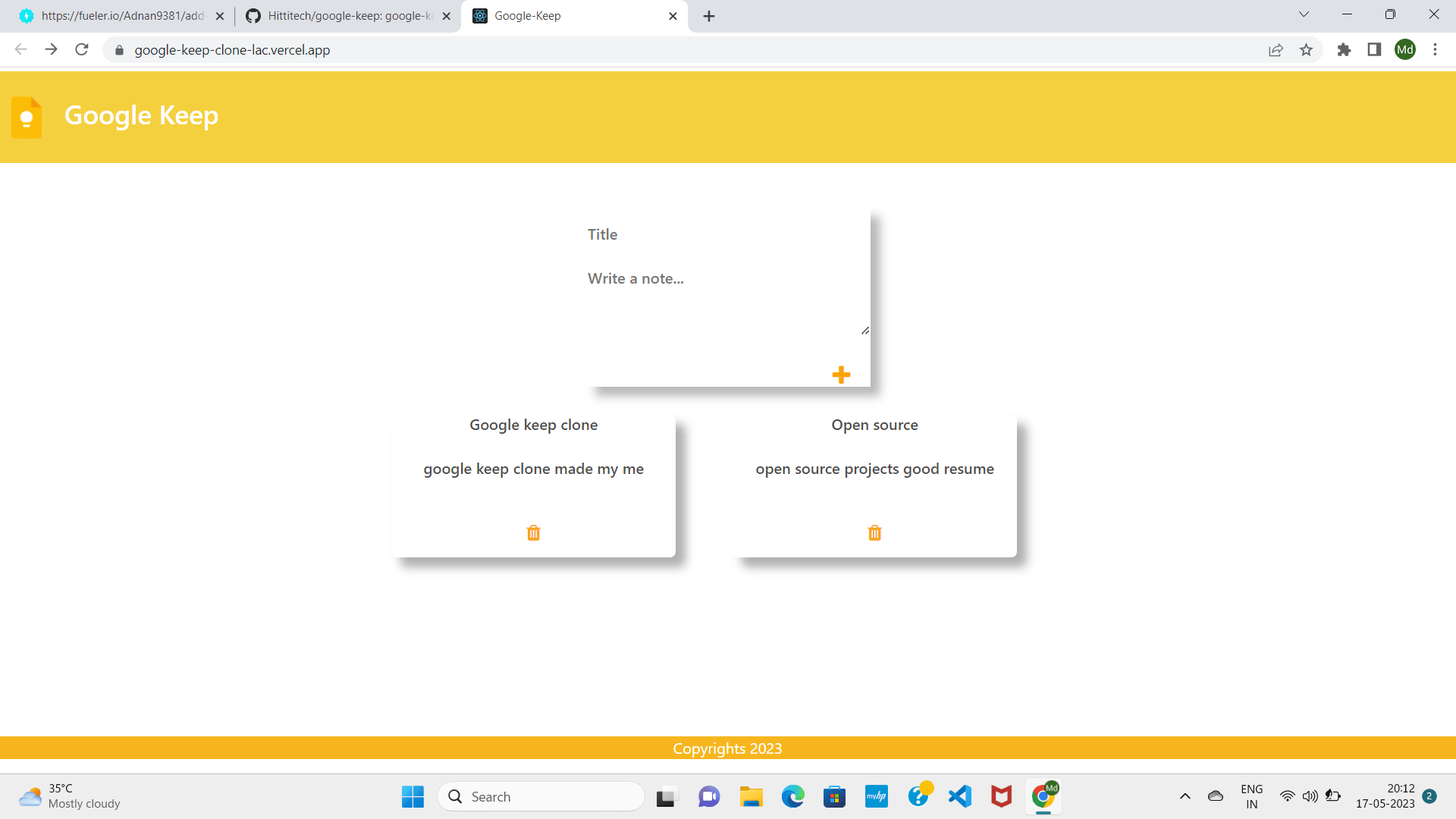This screenshot has height=819, width=1456.
Task: Grab the textarea resize handle
Action: [x=865, y=331]
